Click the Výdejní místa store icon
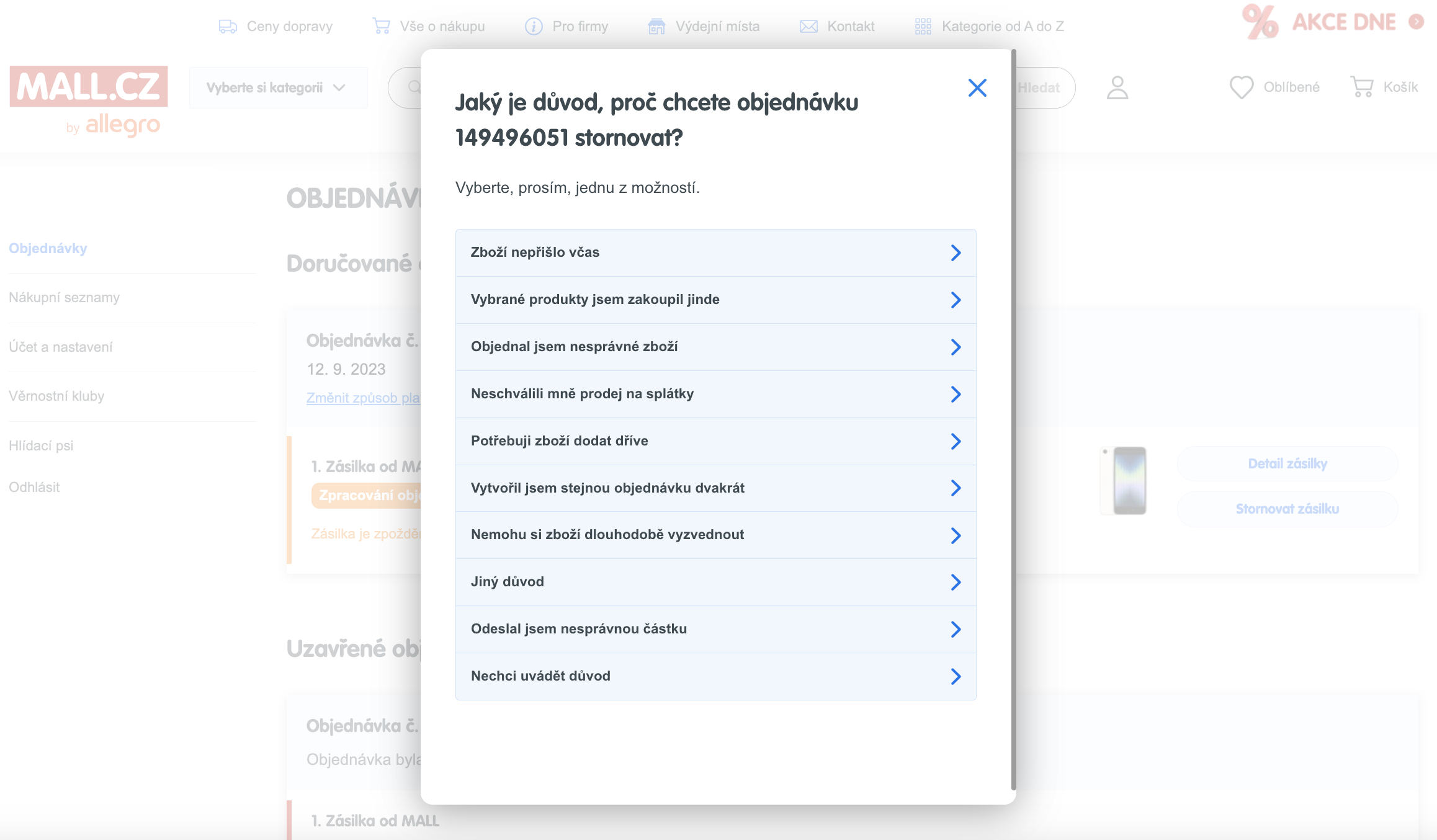Viewport: 1437px width, 840px height. (x=656, y=27)
